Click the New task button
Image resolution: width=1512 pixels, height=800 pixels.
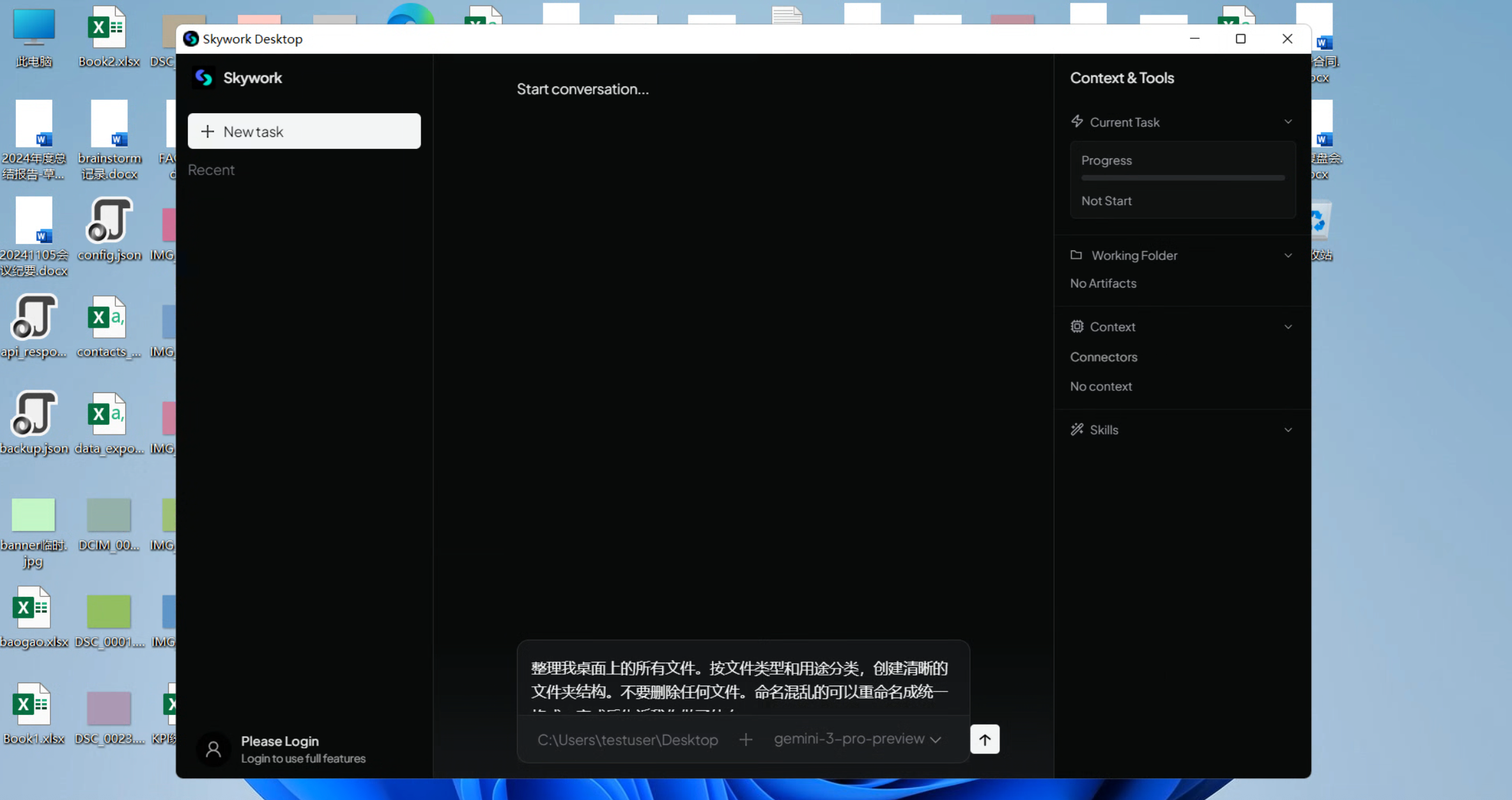click(304, 131)
